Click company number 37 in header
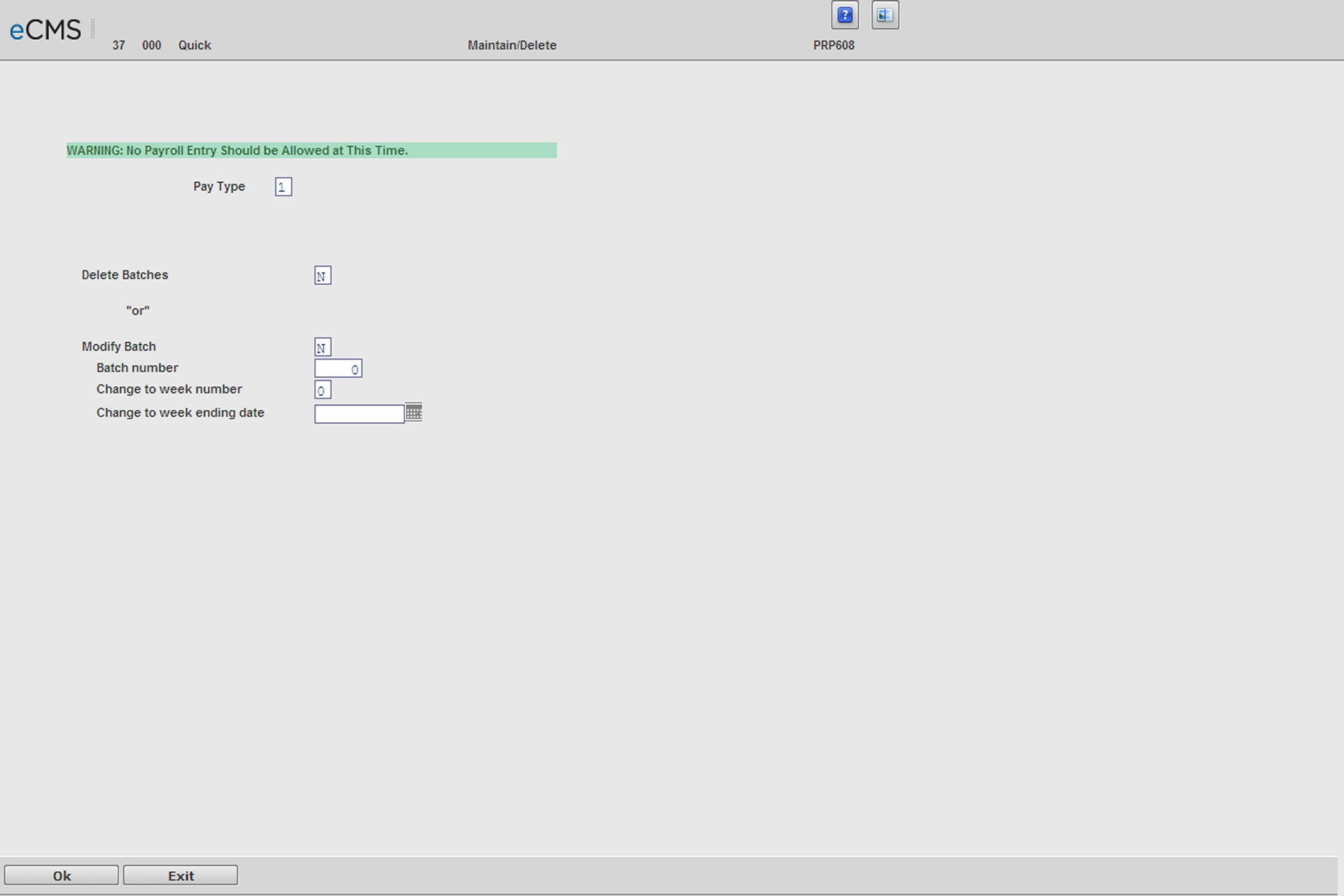 (119, 45)
